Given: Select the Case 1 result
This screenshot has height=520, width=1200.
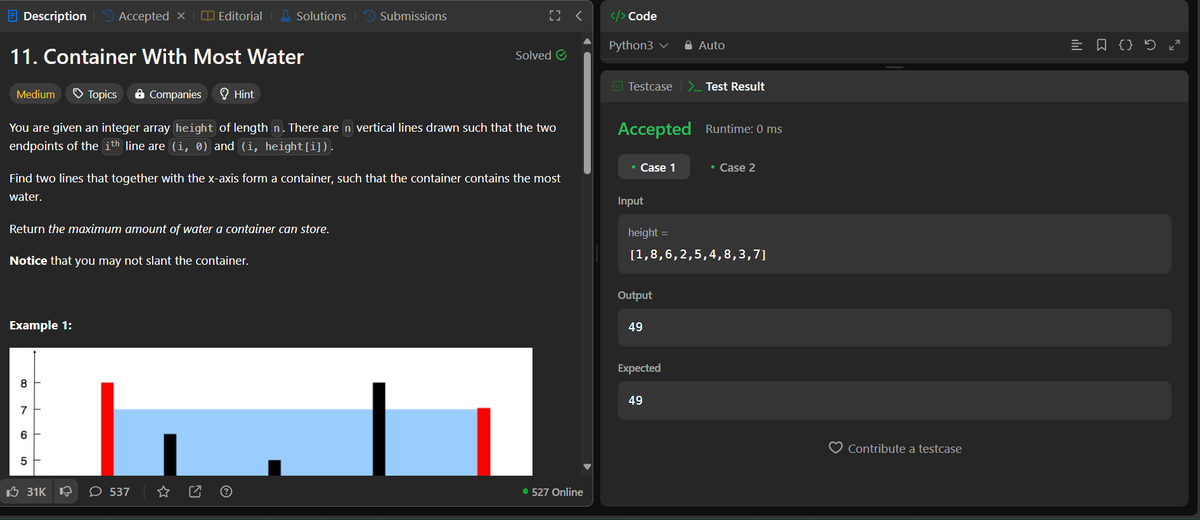Looking at the screenshot, I should (x=653, y=167).
